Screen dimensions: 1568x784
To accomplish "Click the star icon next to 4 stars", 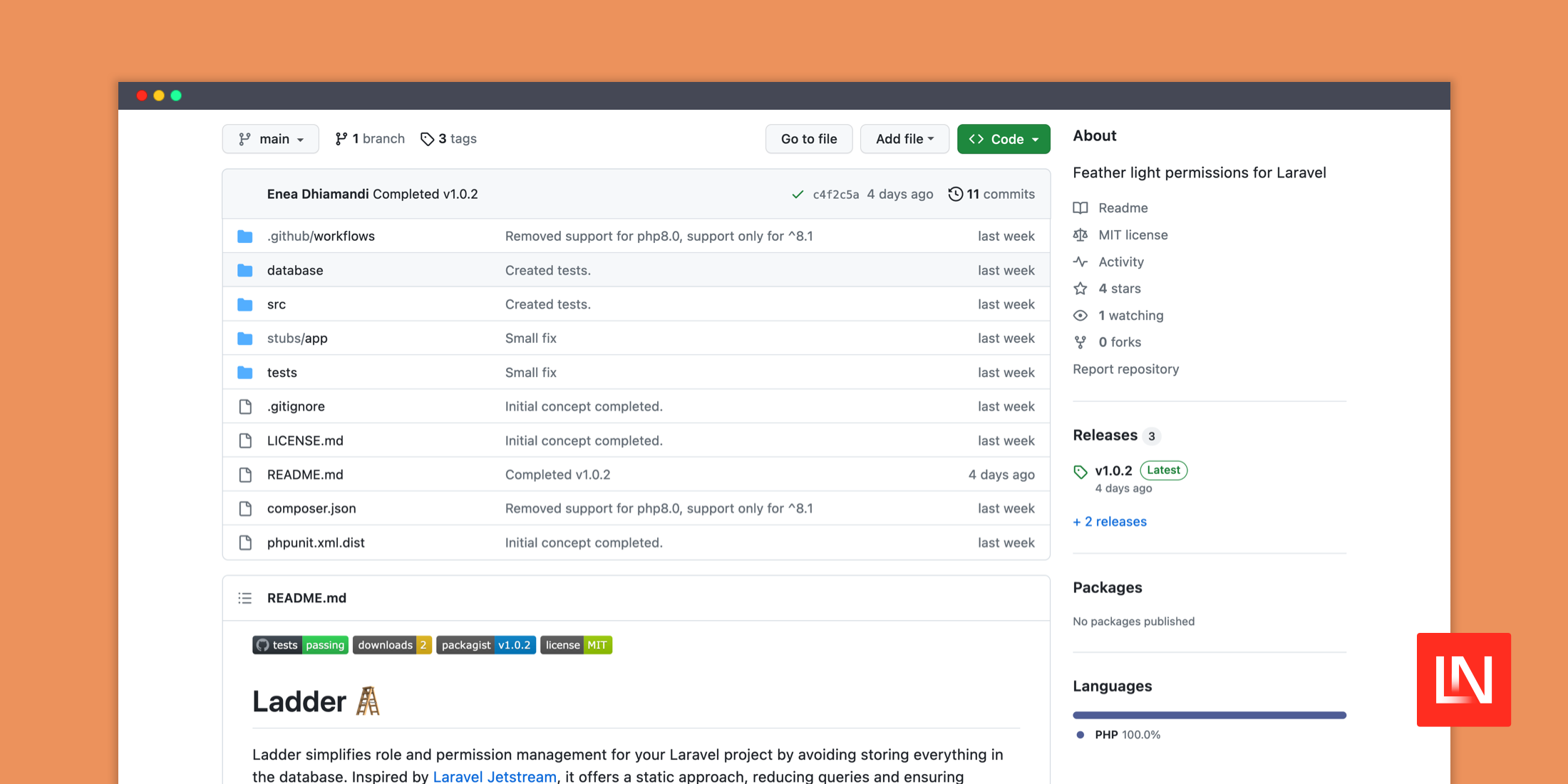I will pos(1080,289).
